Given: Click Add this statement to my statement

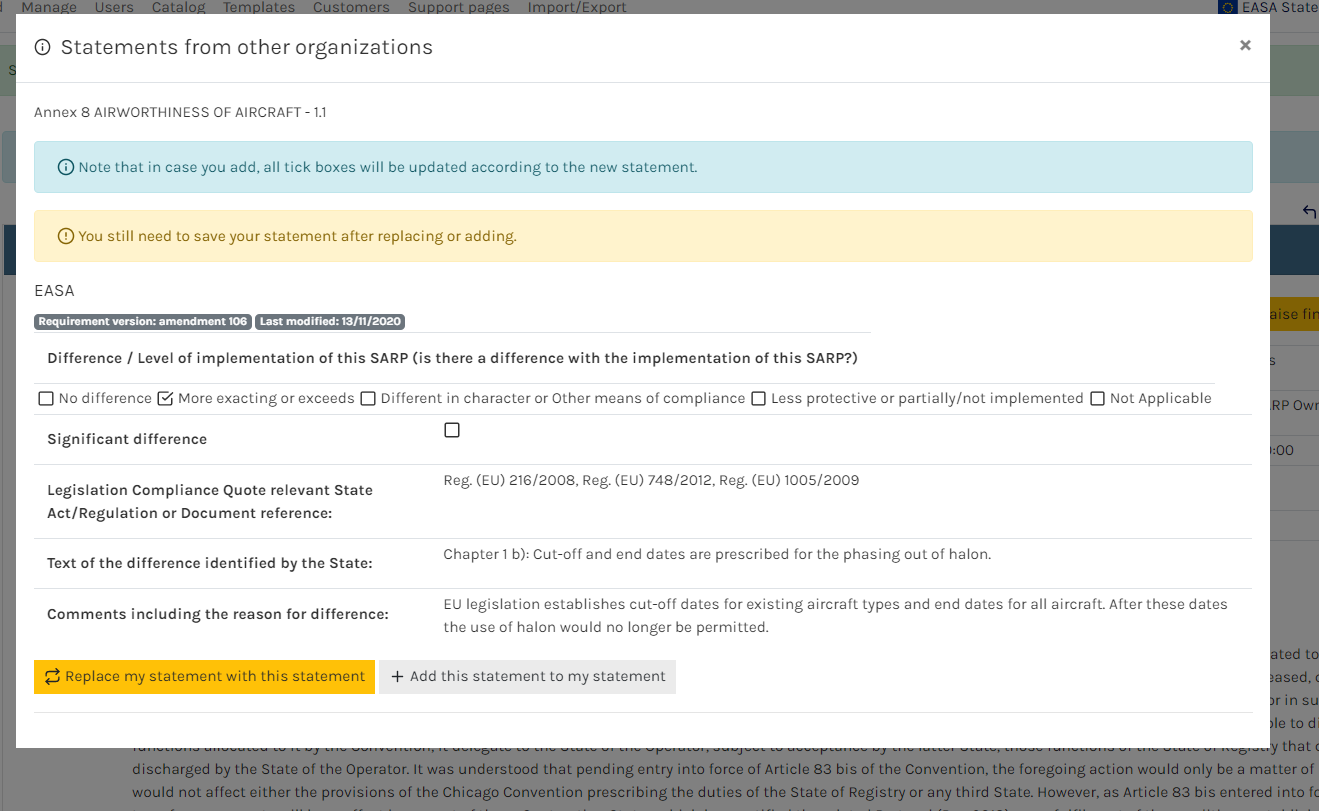Looking at the screenshot, I should click(x=527, y=676).
